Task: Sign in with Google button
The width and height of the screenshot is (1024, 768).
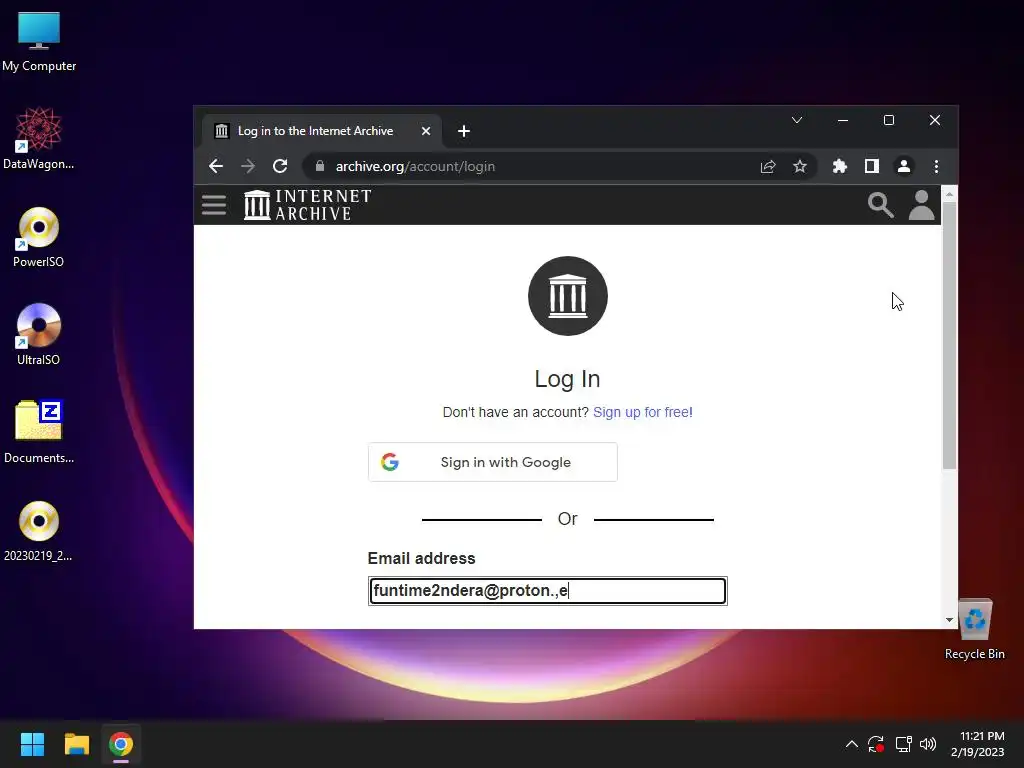Action: pyautogui.click(x=492, y=462)
